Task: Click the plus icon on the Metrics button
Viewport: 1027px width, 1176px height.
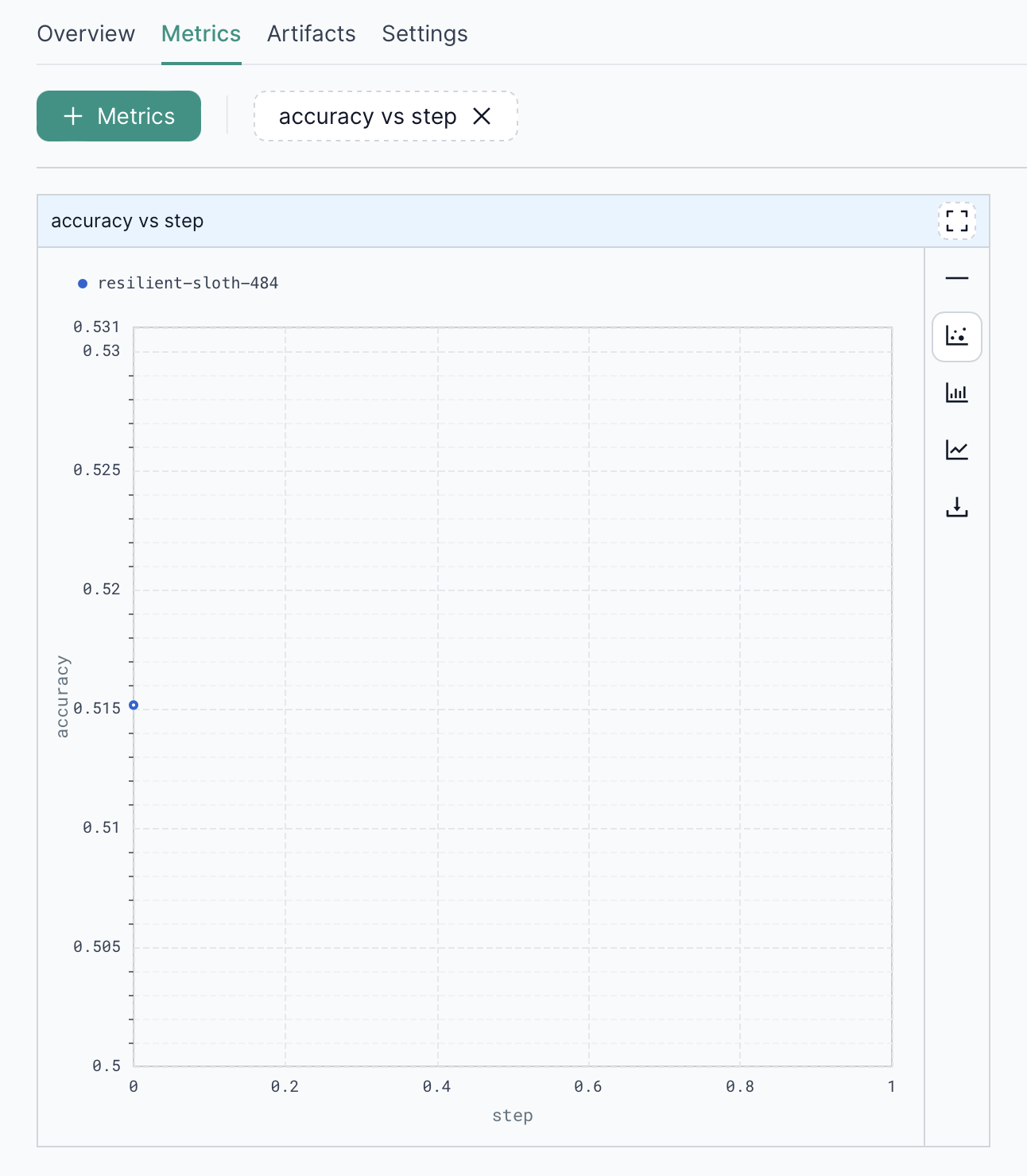Action: click(x=72, y=116)
